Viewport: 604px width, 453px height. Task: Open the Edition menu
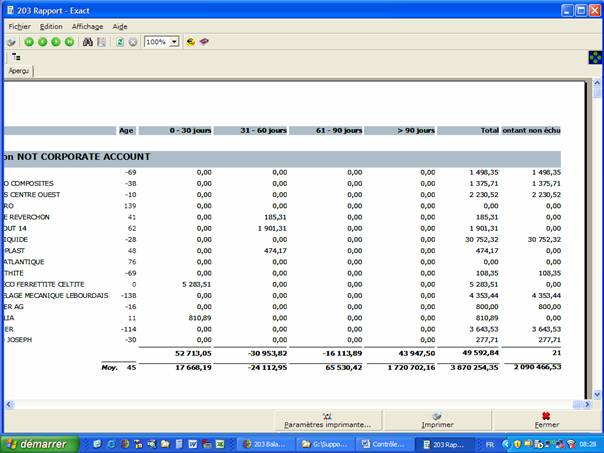pos(51,26)
